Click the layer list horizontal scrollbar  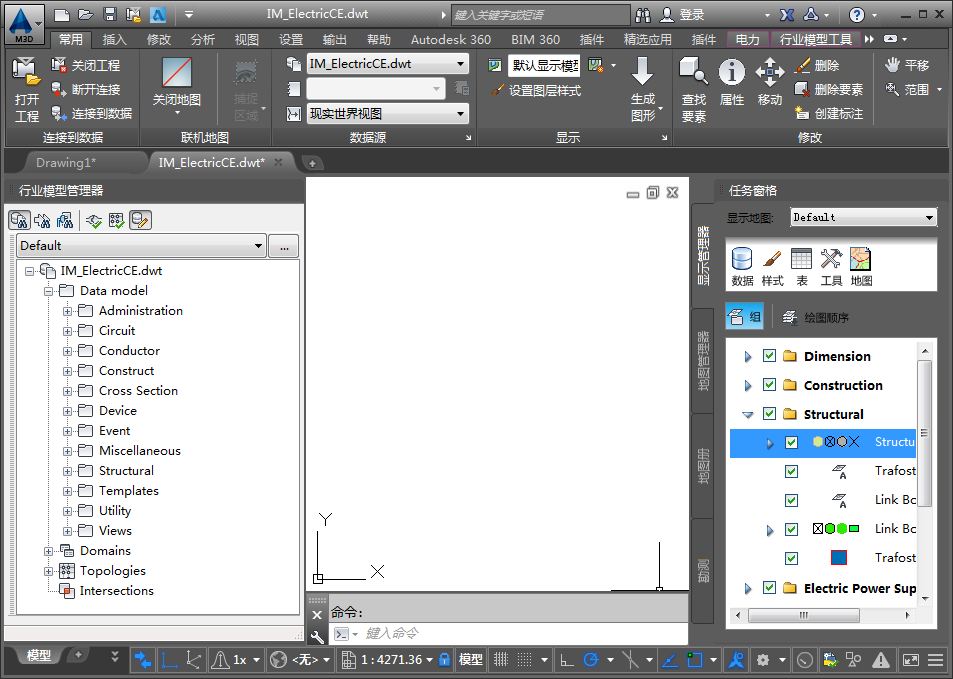[803, 615]
